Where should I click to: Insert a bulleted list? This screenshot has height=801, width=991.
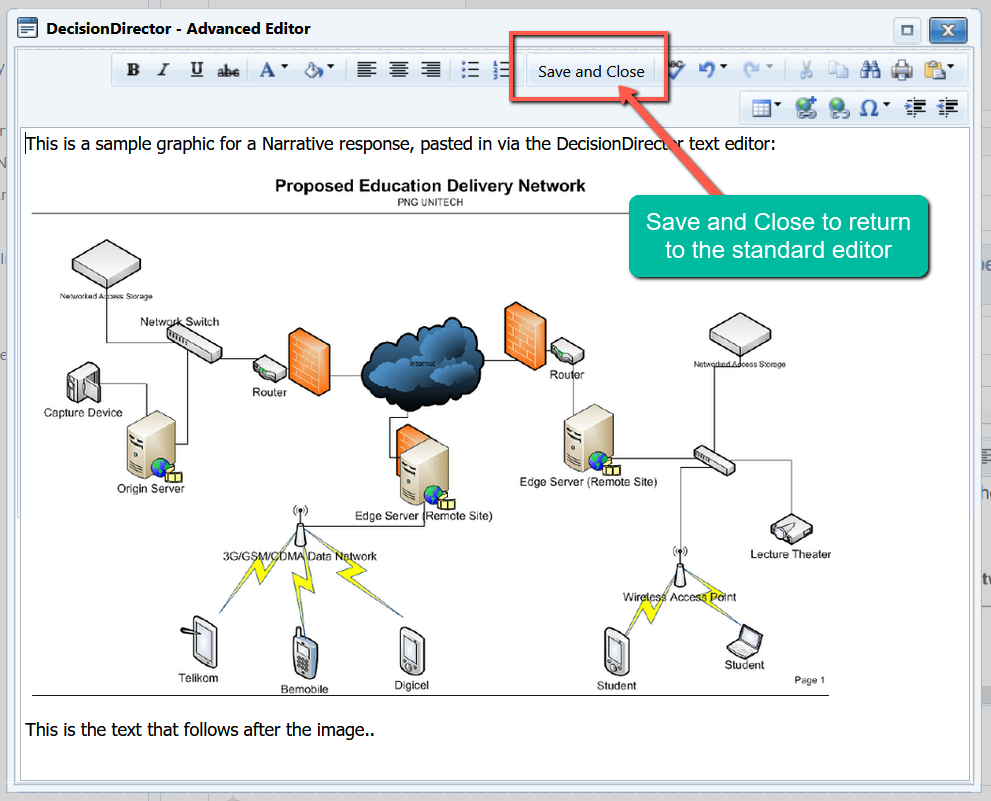coord(470,70)
